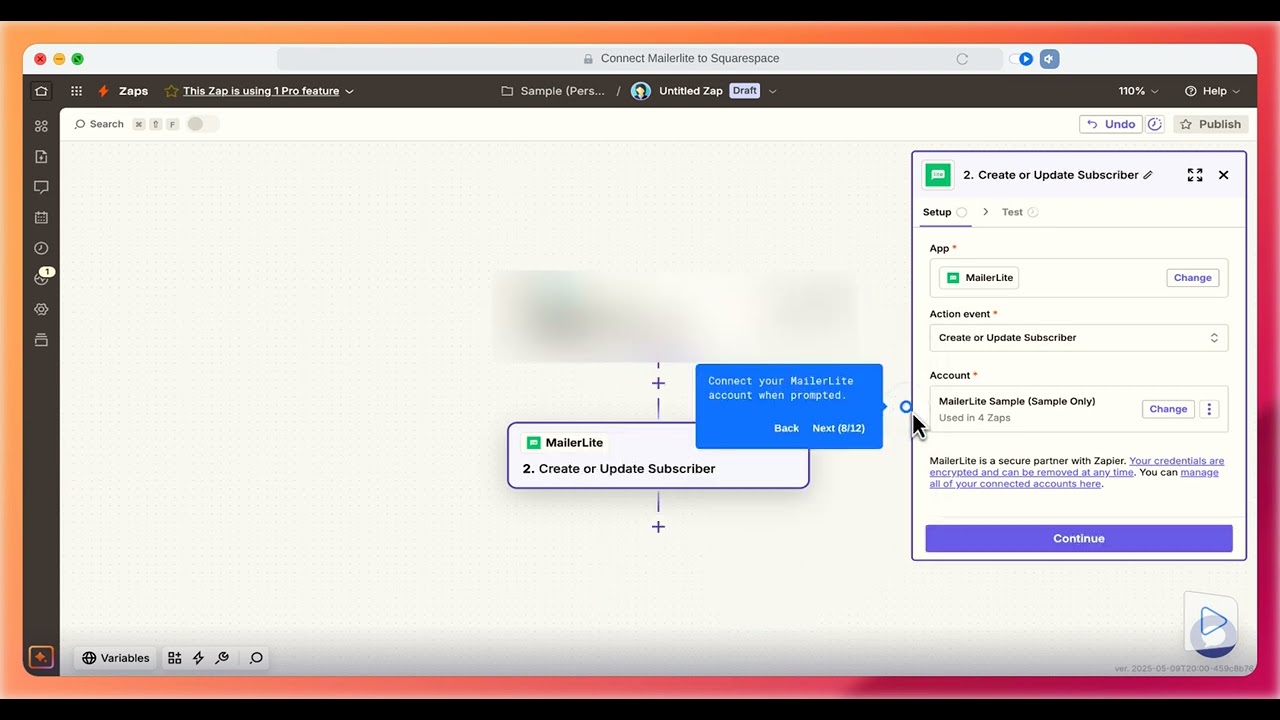This screenshot has height=720, width=1280.
Task: Click the MailerLite green app icon in panel header
Action: pos(938,175)
